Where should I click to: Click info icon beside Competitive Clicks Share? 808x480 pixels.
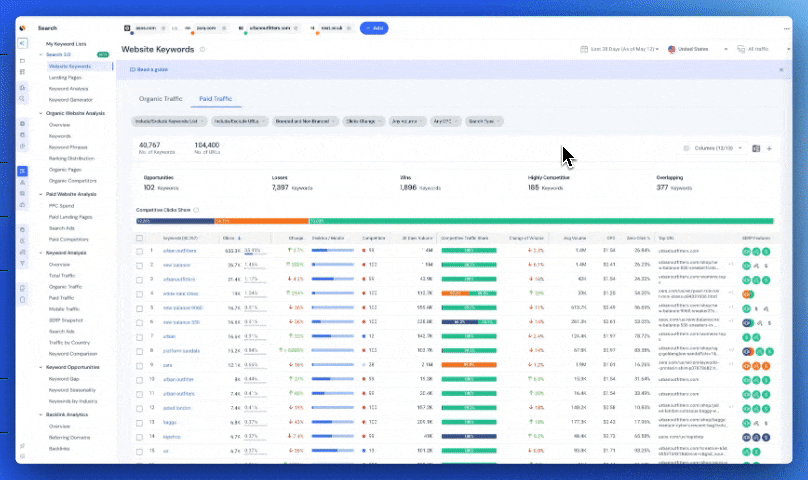pos(196,210)
